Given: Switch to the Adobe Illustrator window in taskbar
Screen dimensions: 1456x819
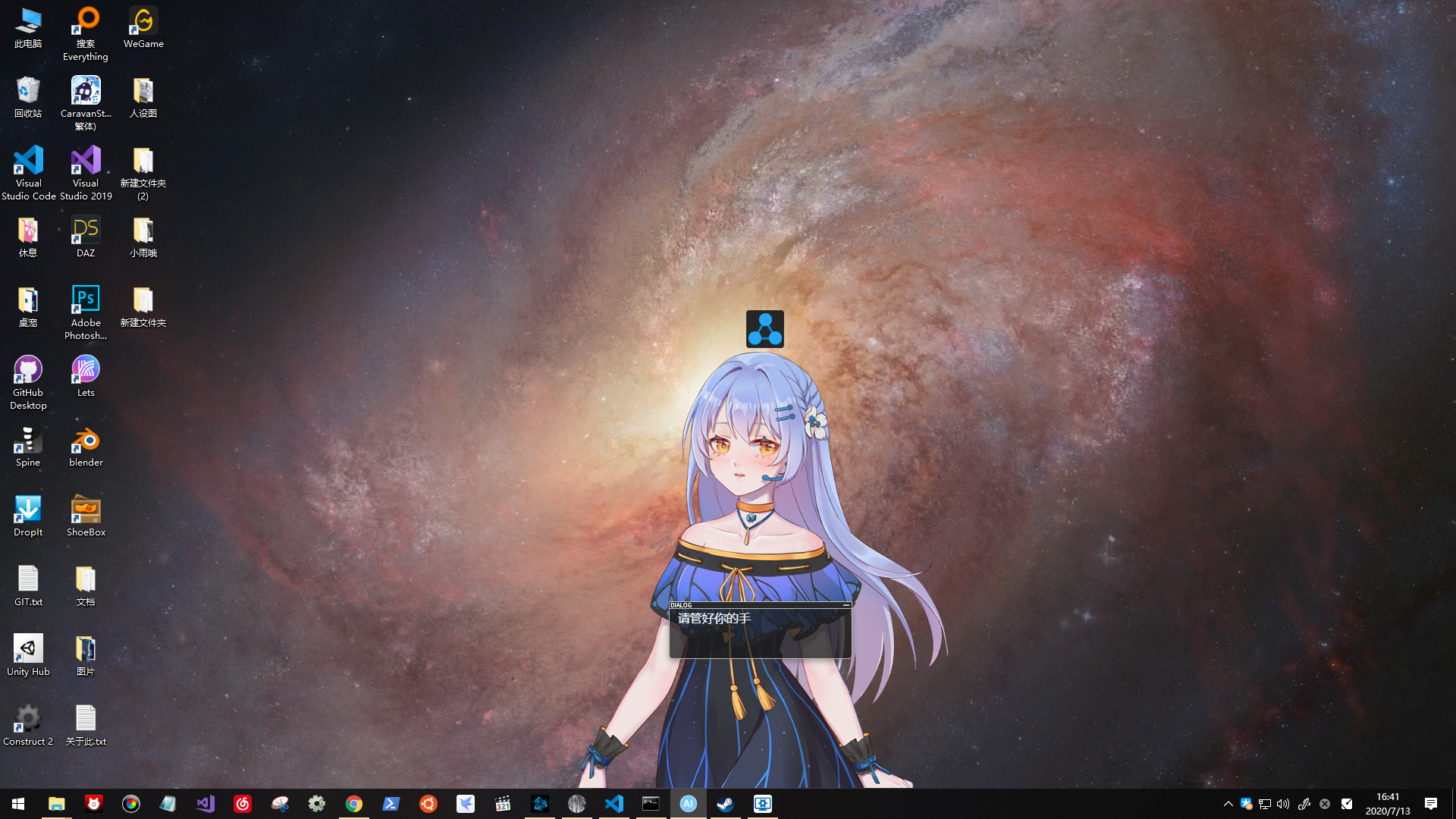Looking at the screenshot, I should coord(689,803).
